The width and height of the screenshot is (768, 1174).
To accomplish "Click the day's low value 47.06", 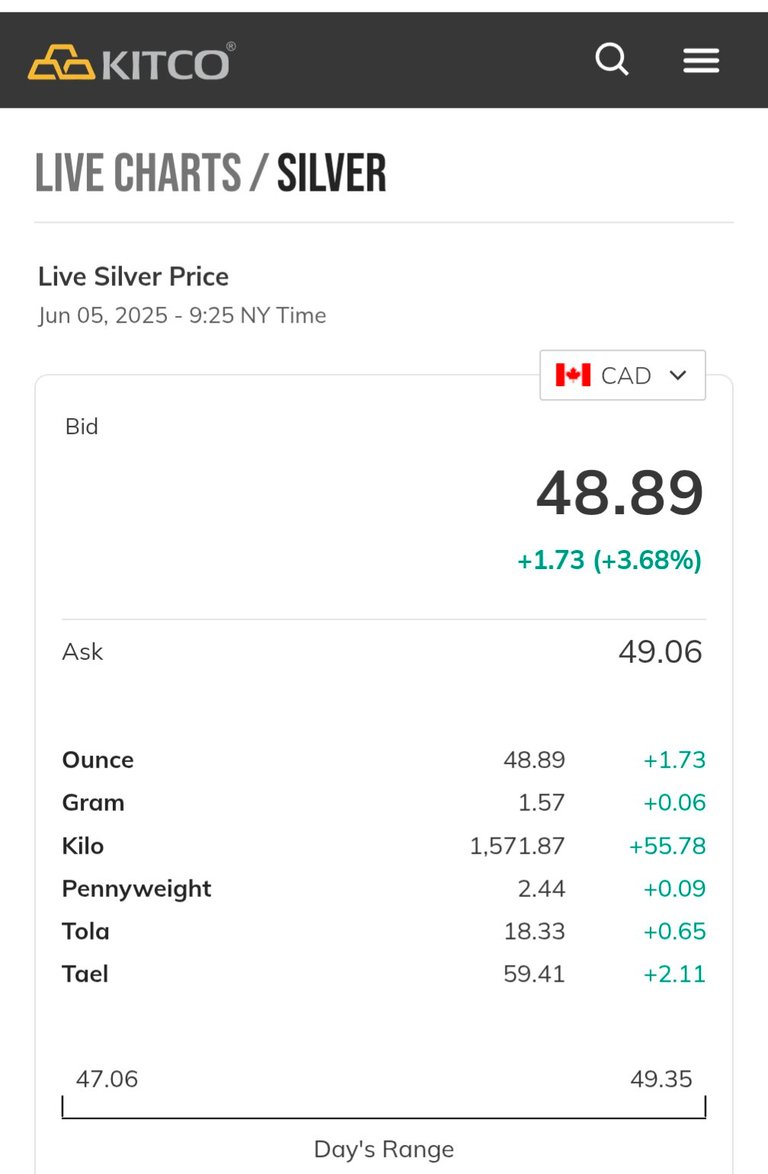I will pos(107,1079).
